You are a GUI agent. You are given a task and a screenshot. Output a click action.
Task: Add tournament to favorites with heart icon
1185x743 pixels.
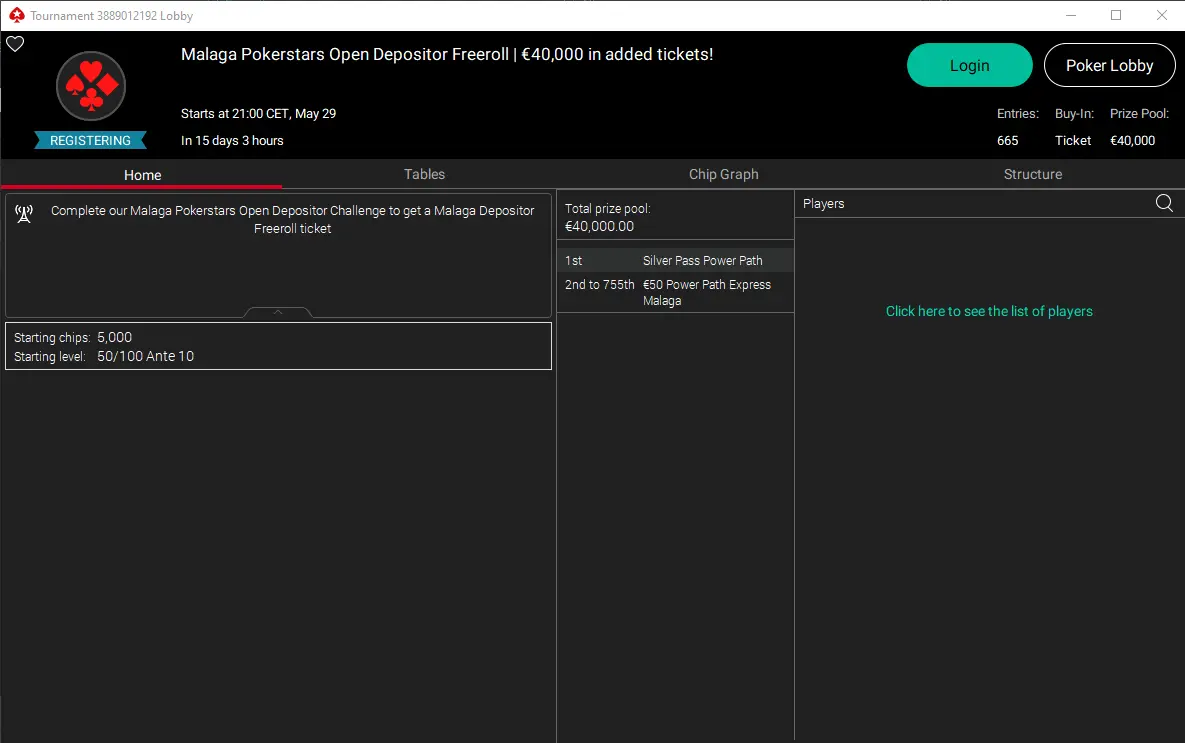click(15, 44)
